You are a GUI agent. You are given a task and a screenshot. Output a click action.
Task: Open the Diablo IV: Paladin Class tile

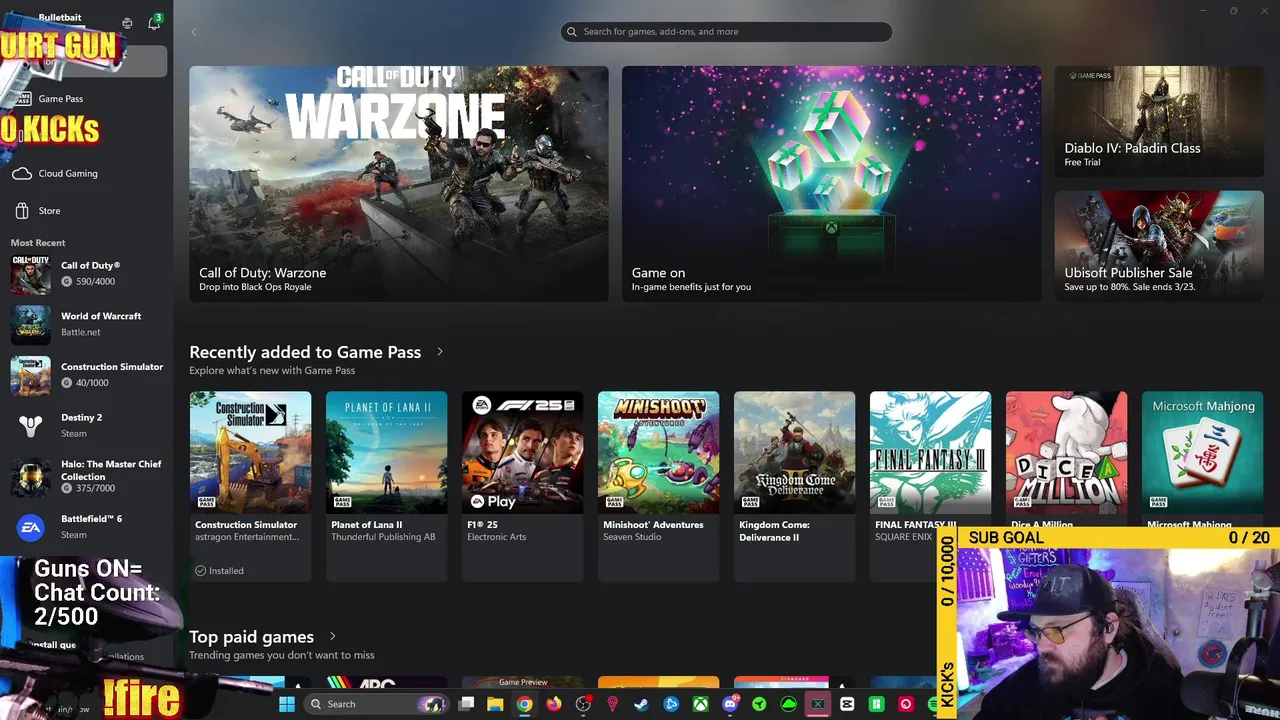(1159, 122)
